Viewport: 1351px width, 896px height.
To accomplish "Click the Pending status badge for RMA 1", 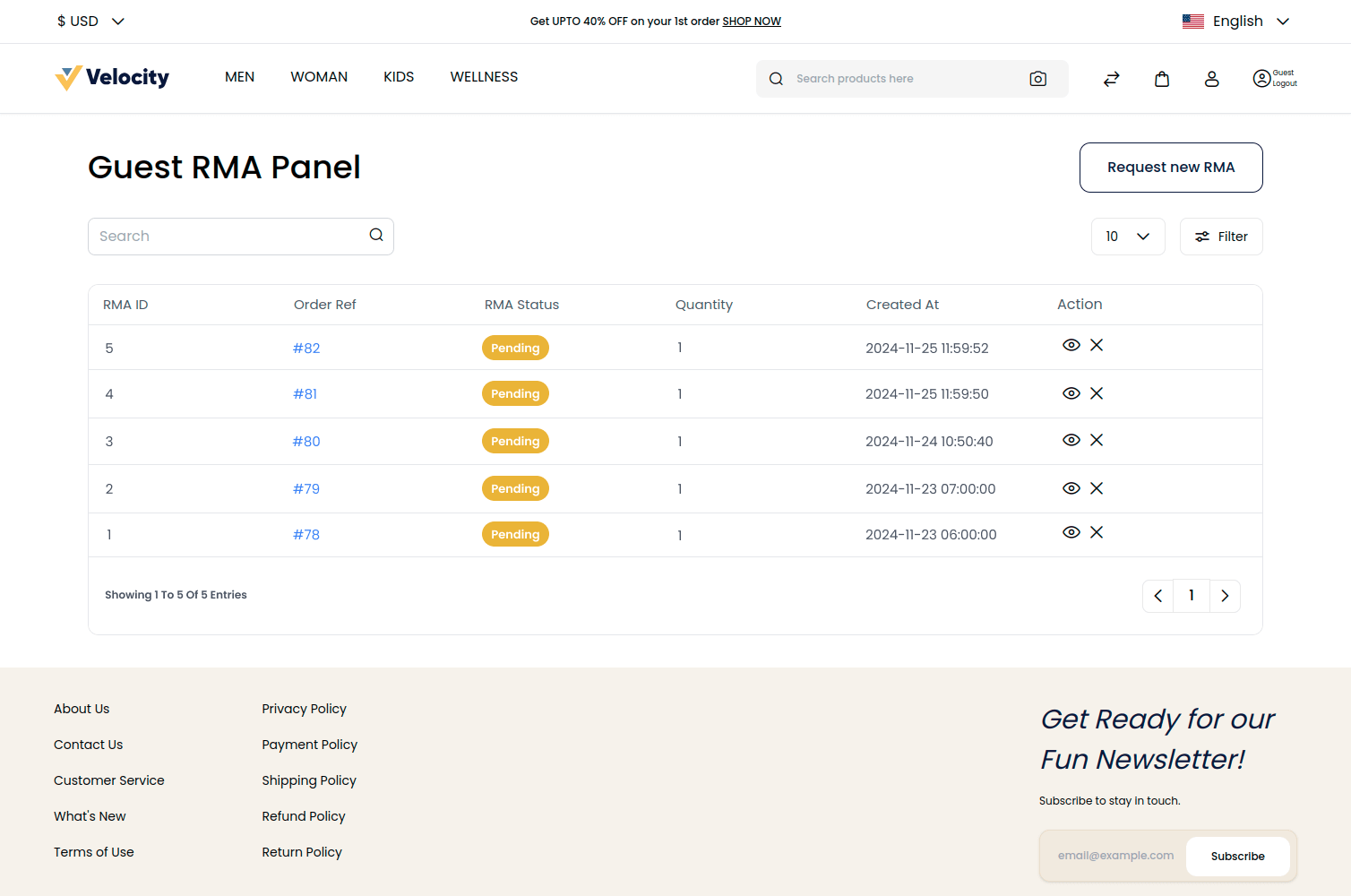I will point(515,534).
